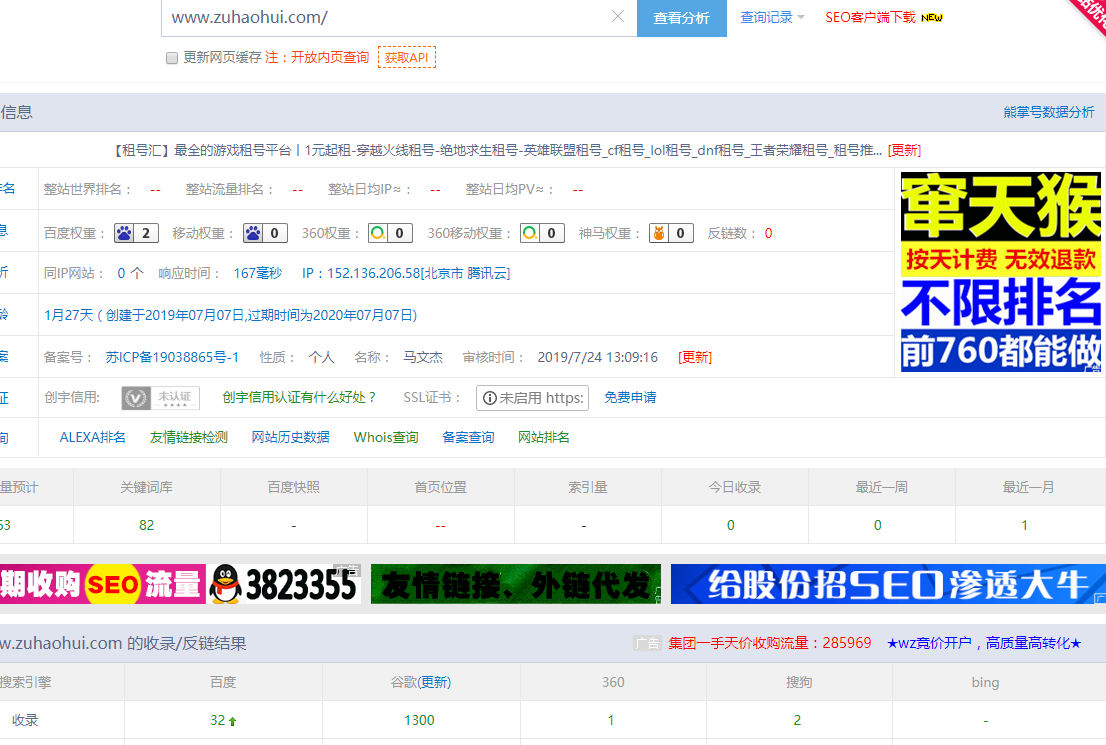Click the 百度快照 column header
1106x745 pixels.
(293, 487)
